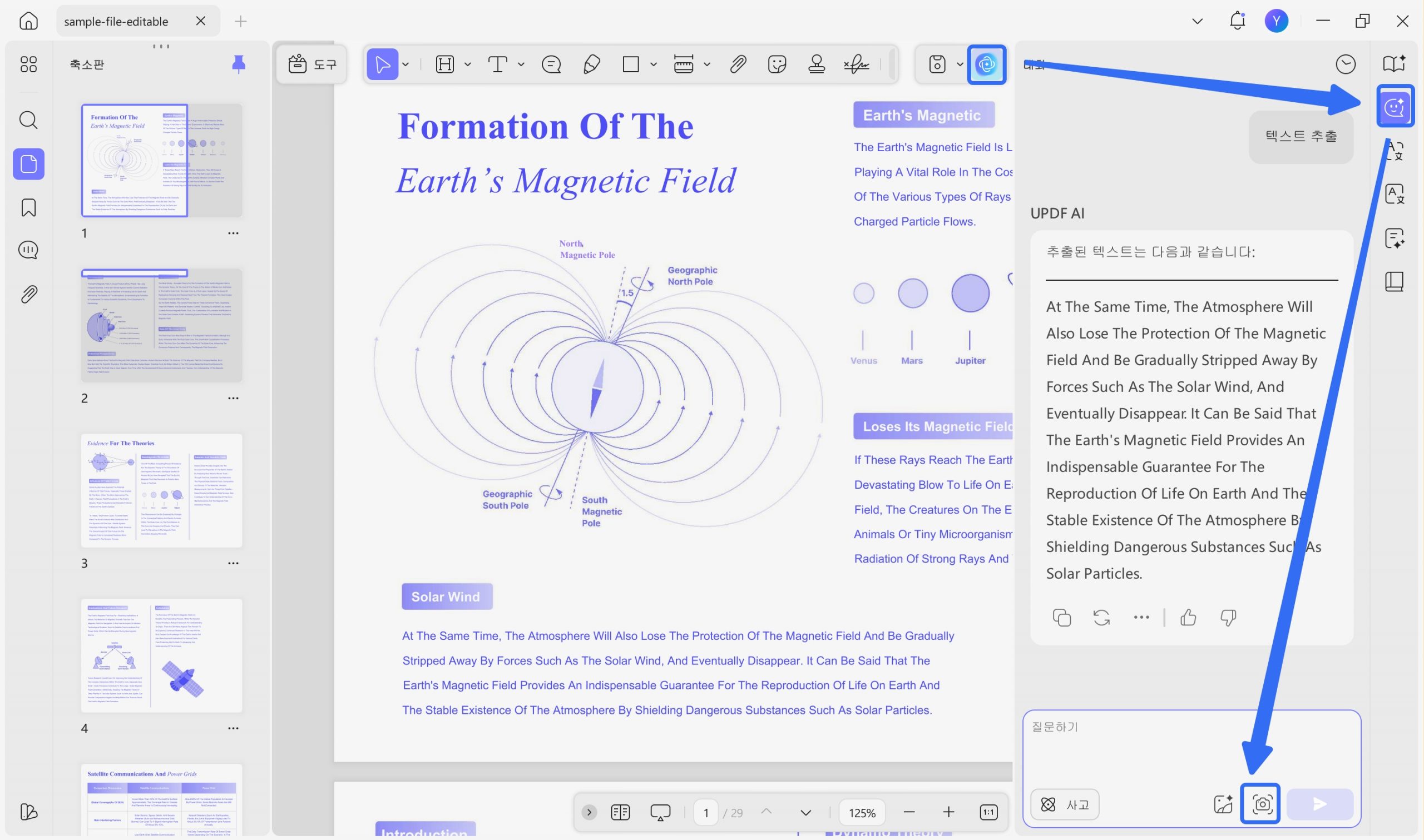Open page 3 thumbnail
The width and height of the screenshot is (1424, 840).
coord(161,490)
